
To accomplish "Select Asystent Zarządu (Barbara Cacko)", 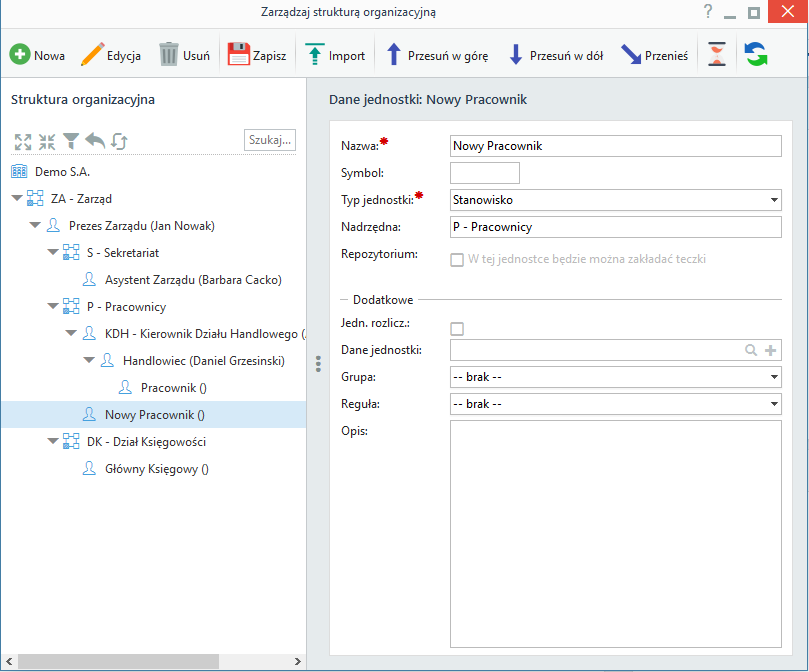I will (x=193, y=280).
